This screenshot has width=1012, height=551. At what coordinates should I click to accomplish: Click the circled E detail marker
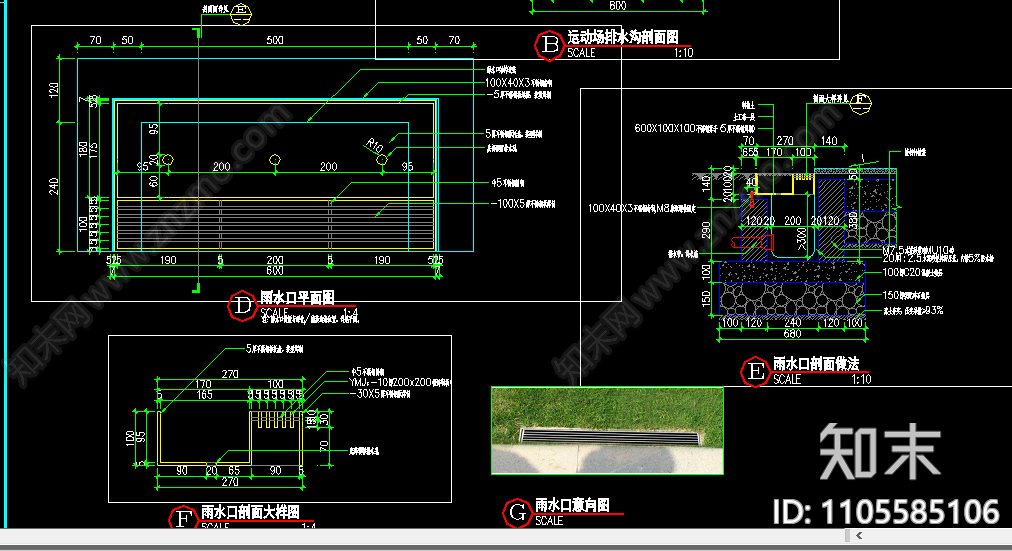click(755, 372)
